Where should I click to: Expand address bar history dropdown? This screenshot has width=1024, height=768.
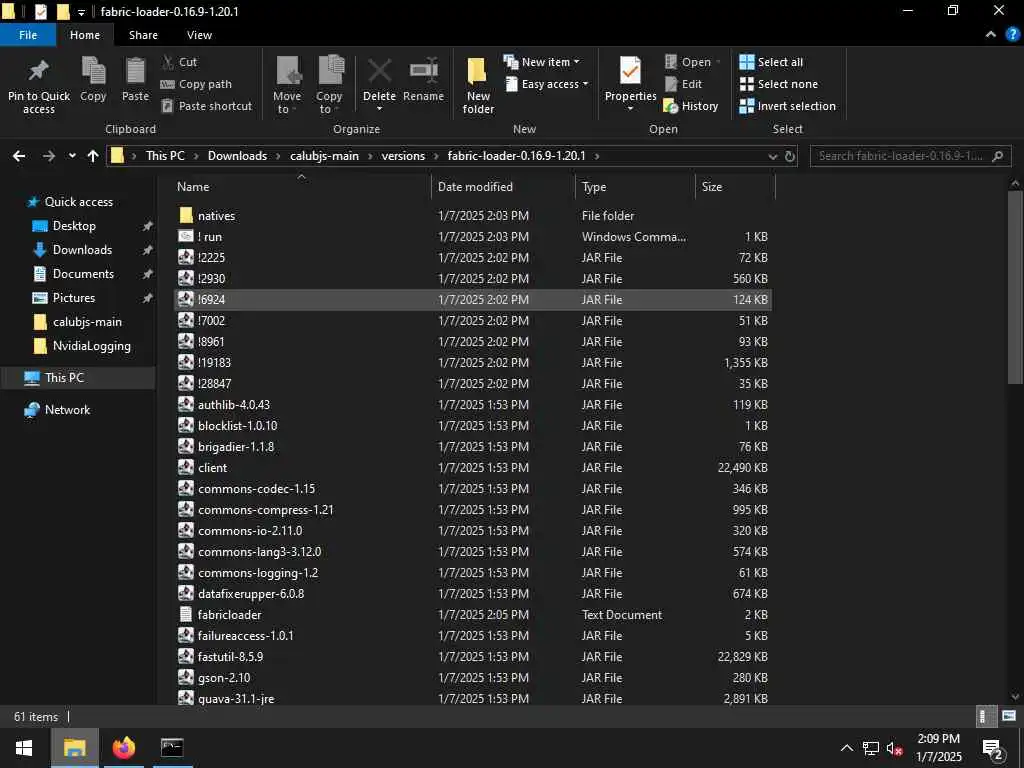coord(773,157)
